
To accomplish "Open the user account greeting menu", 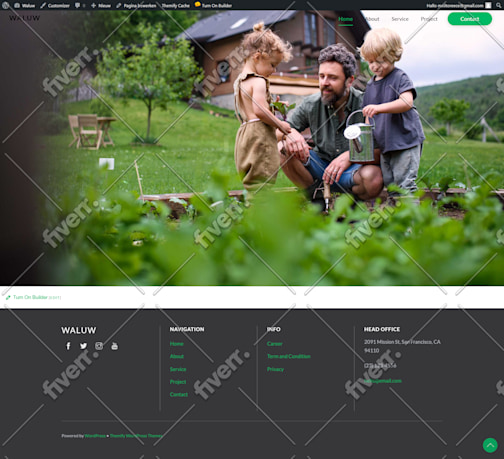I will (x=458, y=5).
